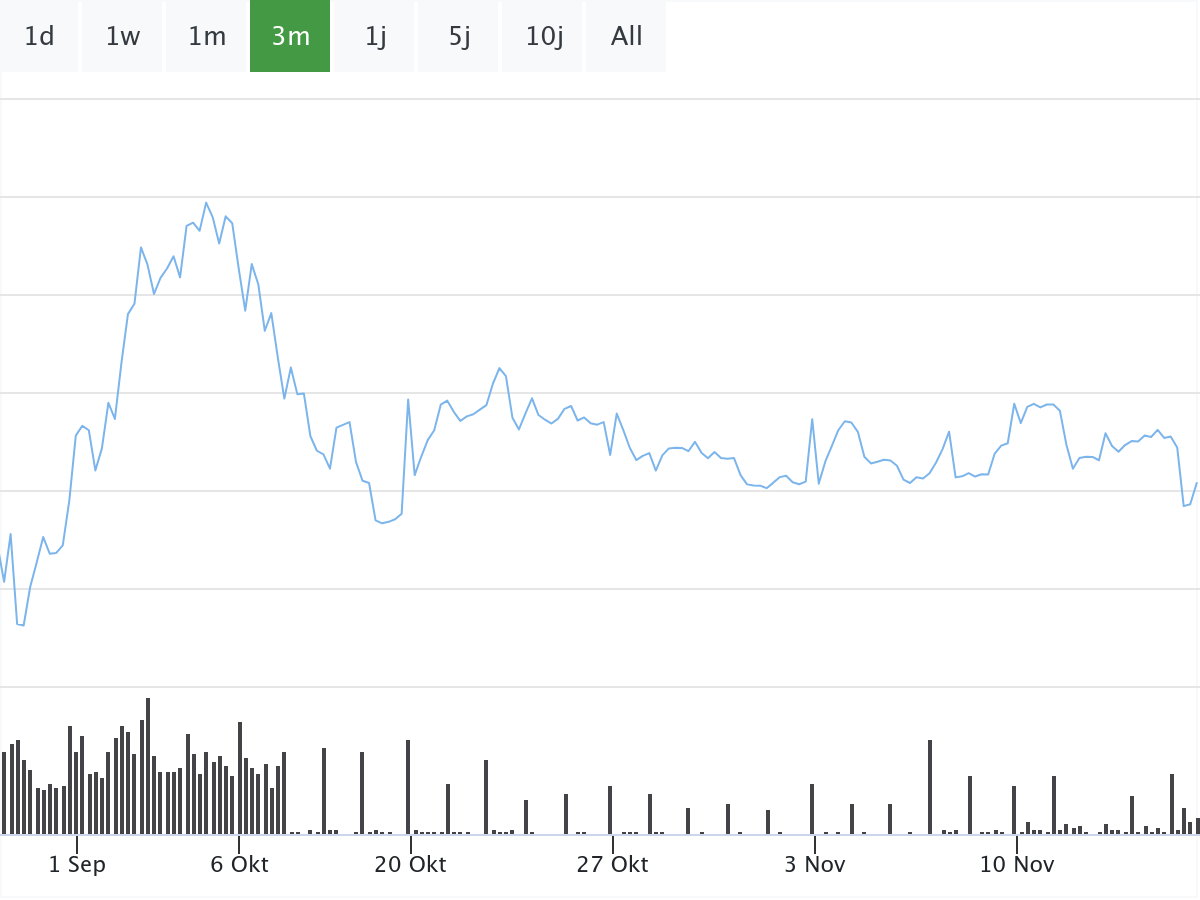This screenshot has height=900, width=1200.
Task: Show the 1m chart range
Action: 207,37
